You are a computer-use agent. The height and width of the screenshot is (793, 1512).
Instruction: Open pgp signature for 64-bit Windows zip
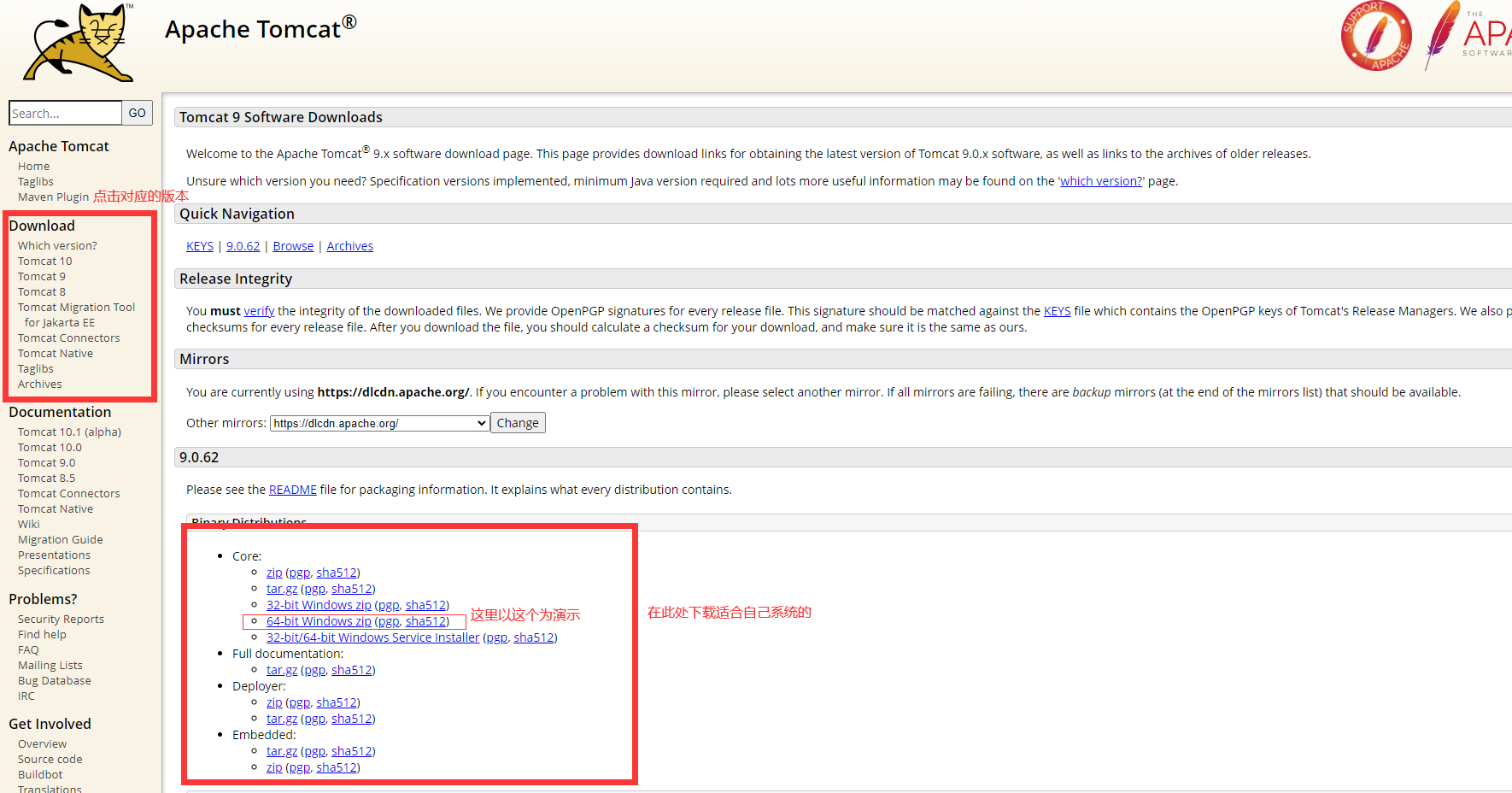tap(389, 621)
